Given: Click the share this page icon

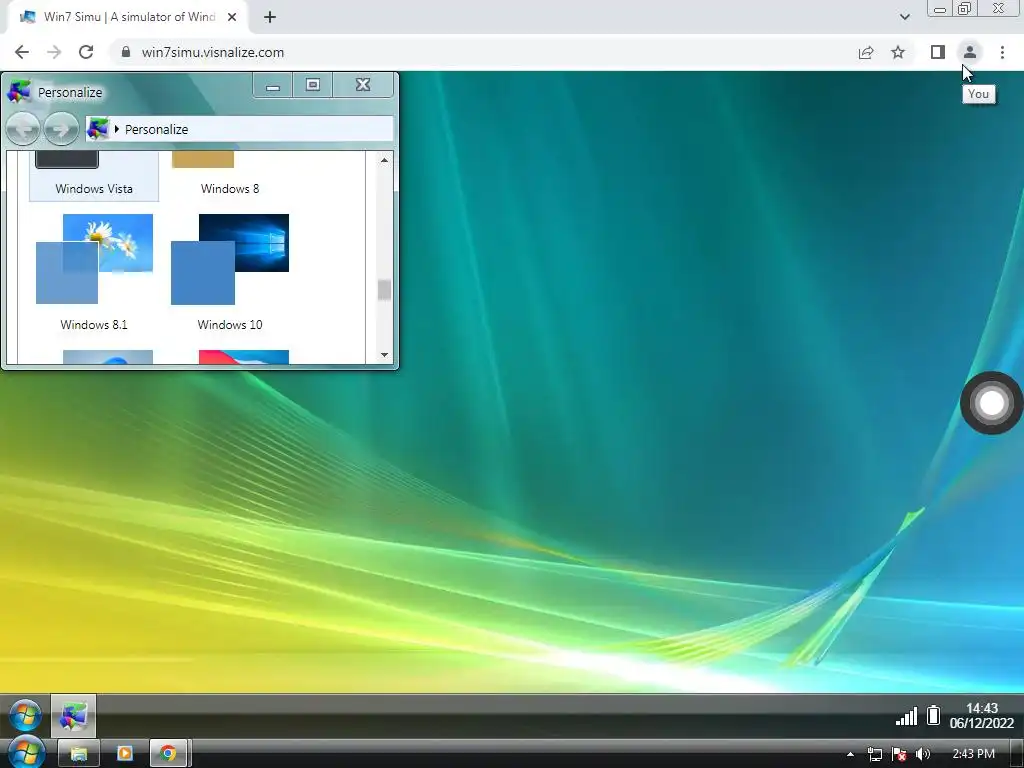Looking at the screenshot, I should point(866,52).
